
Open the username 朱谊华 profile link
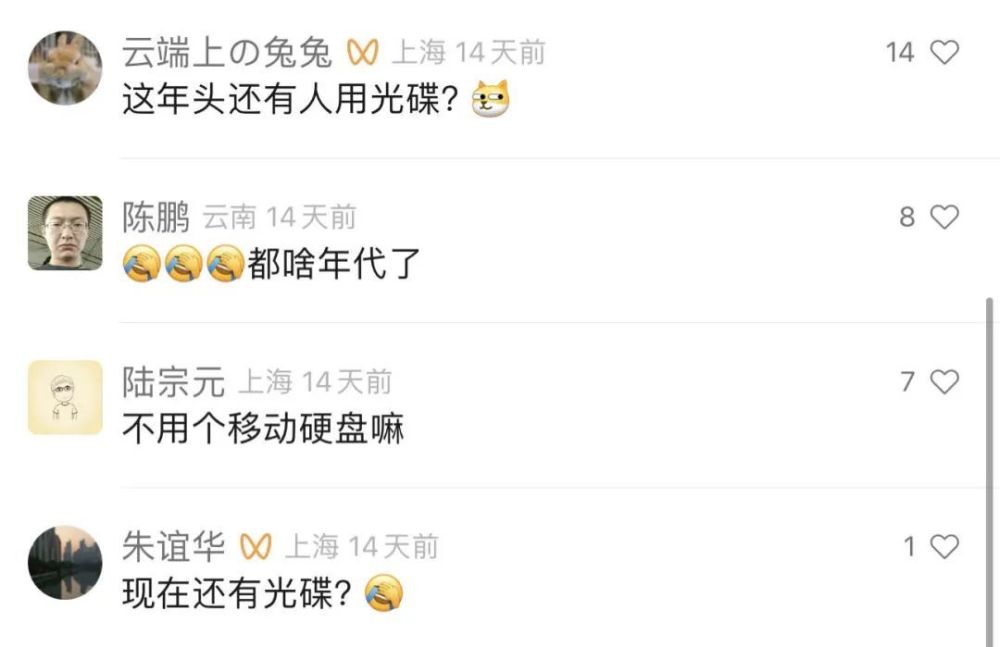(173, 547)
